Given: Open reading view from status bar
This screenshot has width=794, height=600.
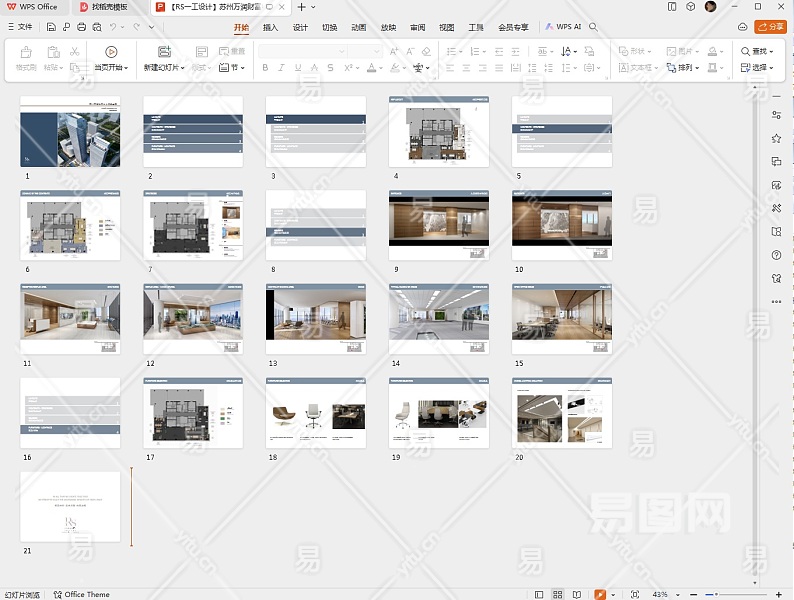Looking at the screenshot, I should (578, 594).
